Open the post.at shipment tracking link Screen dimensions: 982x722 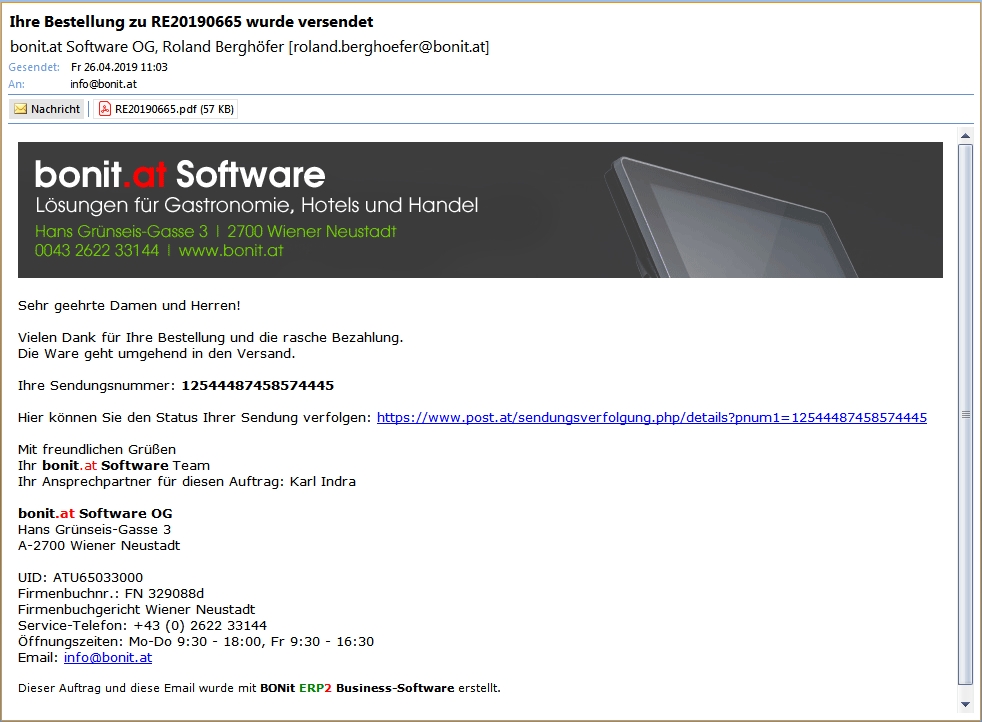click(x=651, y=418)
